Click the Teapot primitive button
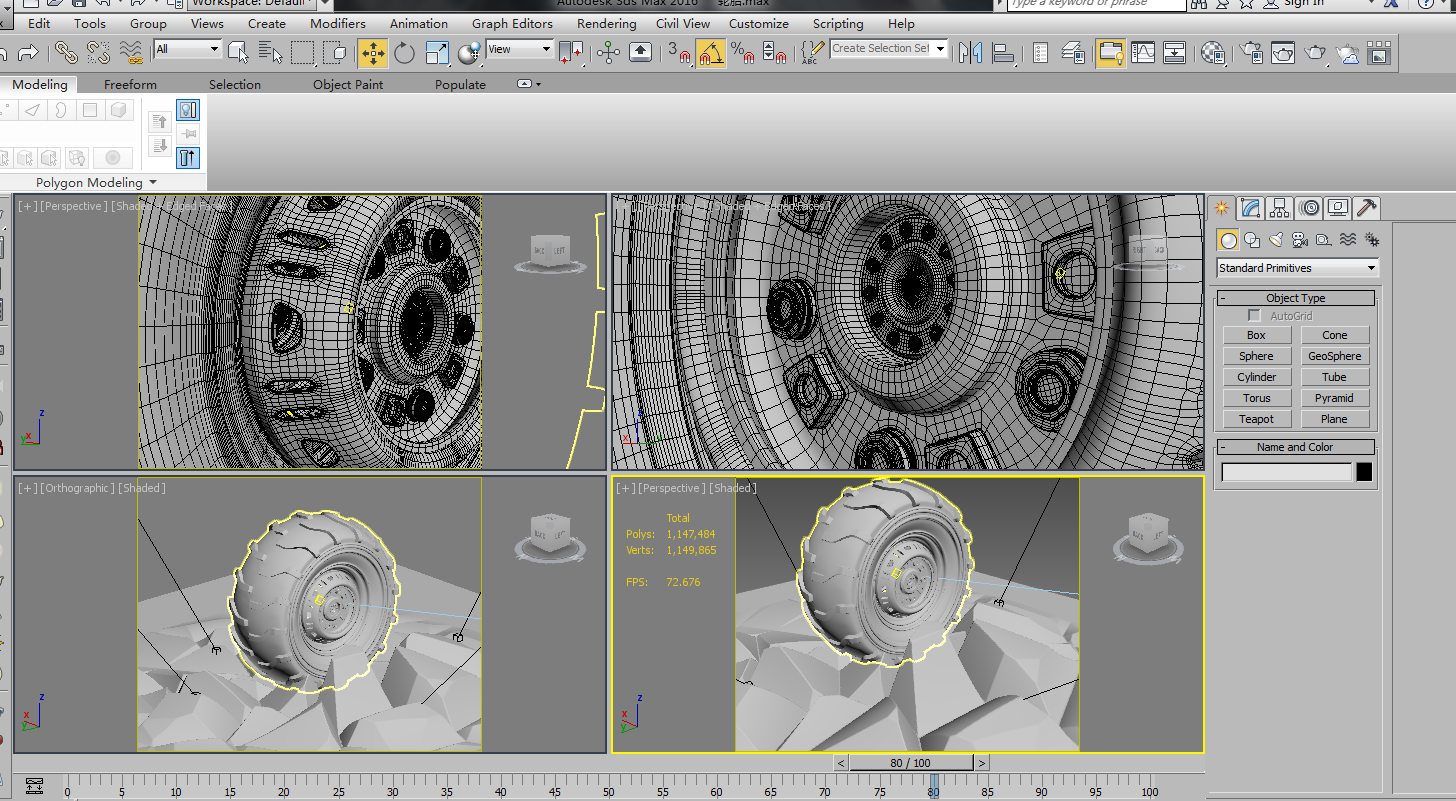The image size is (1456, 801). [x=1256, y=419]
